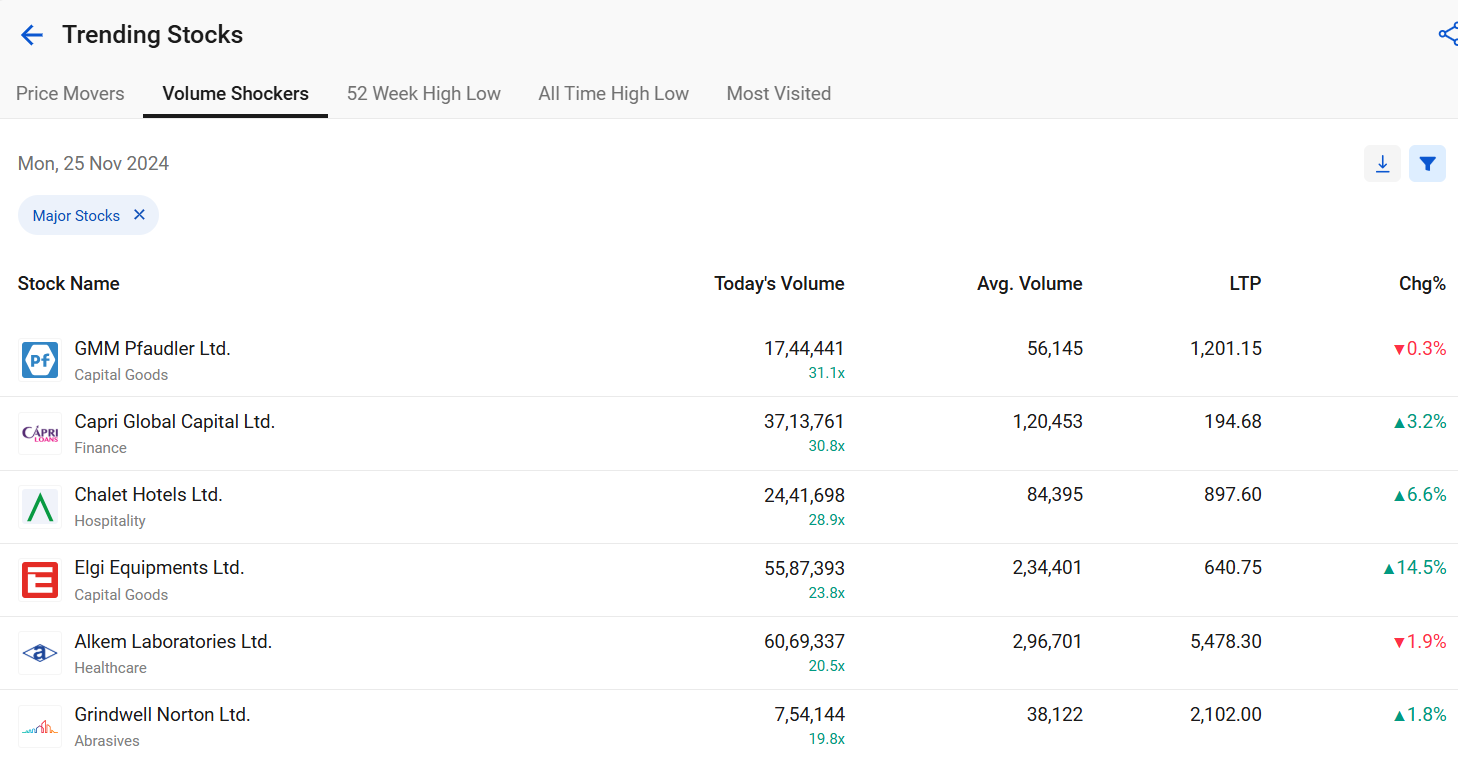Viewport: 1458px width, 763px height.
Task: Click LTP value 1,201.15
Action: click(x=1225, y=348)
